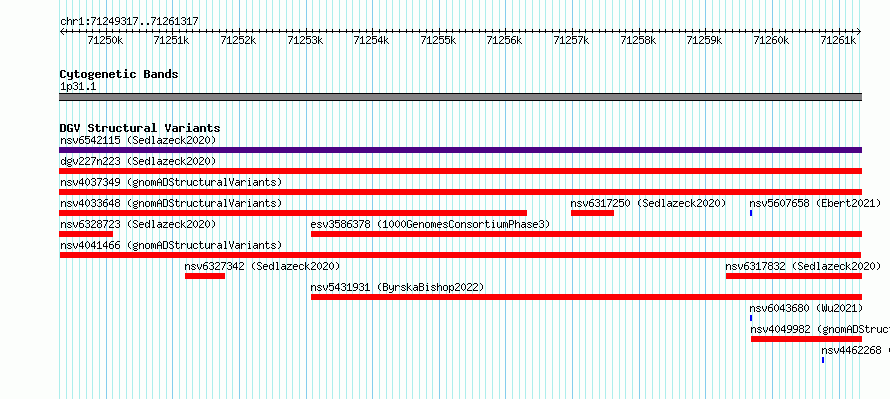This screenshot has height=399, width=890.
Task: Click the 71255k ruler tick label
Action: click(x=438, y=40)
